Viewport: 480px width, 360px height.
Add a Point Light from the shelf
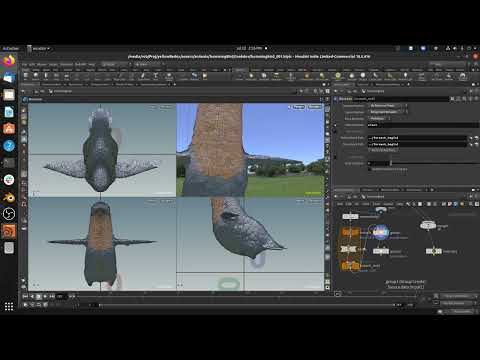[x=252, y=76]
